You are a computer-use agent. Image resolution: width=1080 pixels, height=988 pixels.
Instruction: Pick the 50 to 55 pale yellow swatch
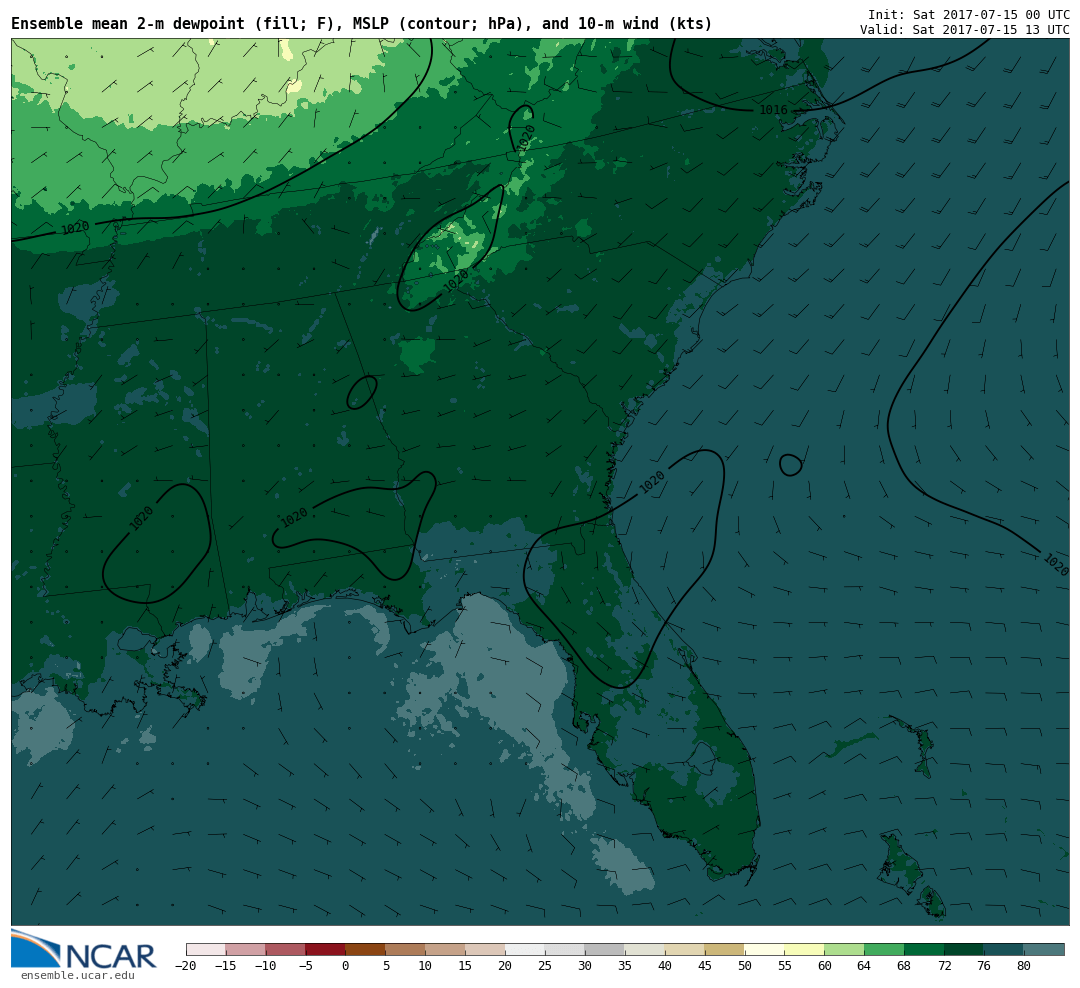[765, 949]
